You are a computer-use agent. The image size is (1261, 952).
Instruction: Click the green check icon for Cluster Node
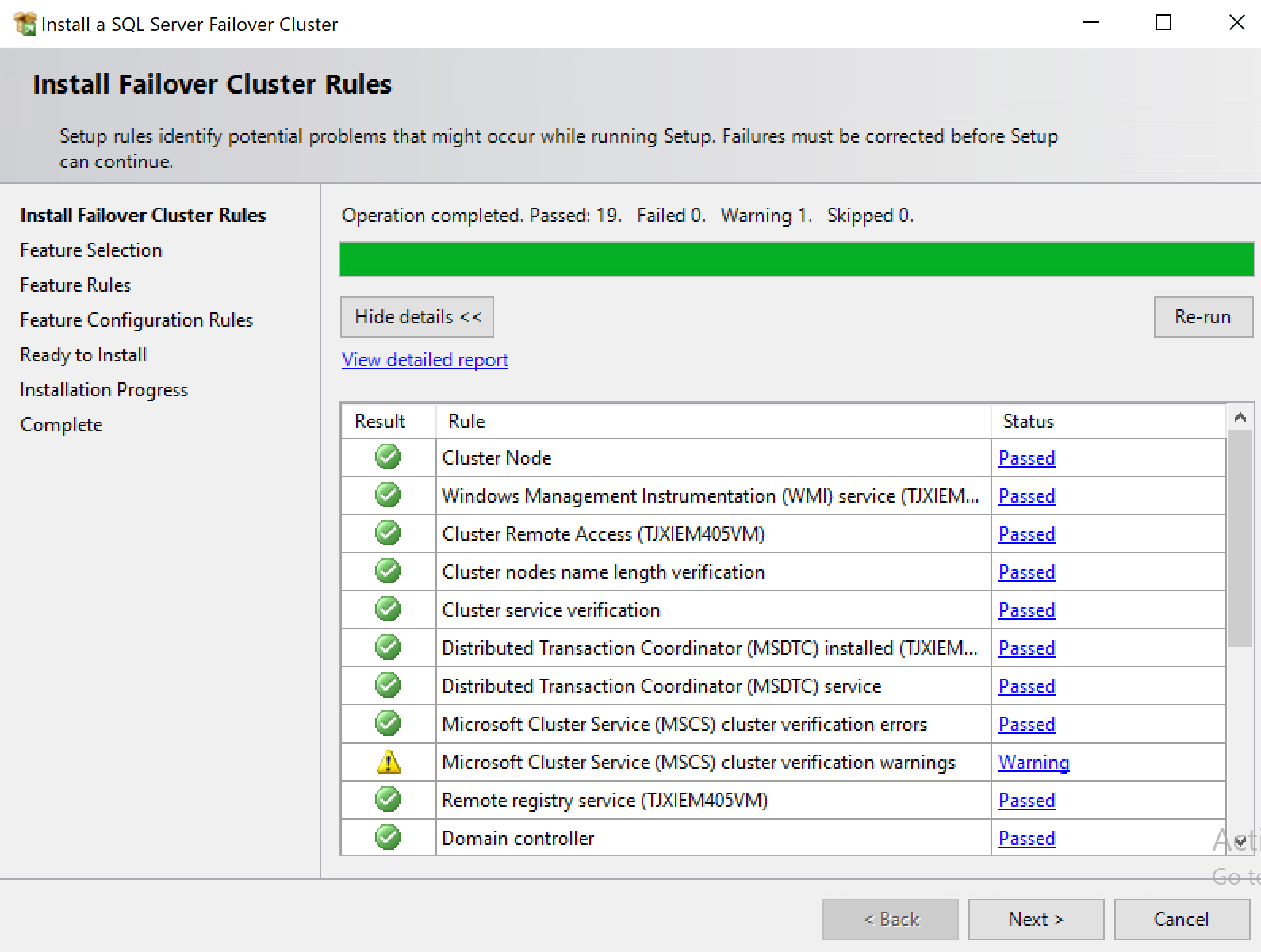pyautogui.click(x=388, y=457)
